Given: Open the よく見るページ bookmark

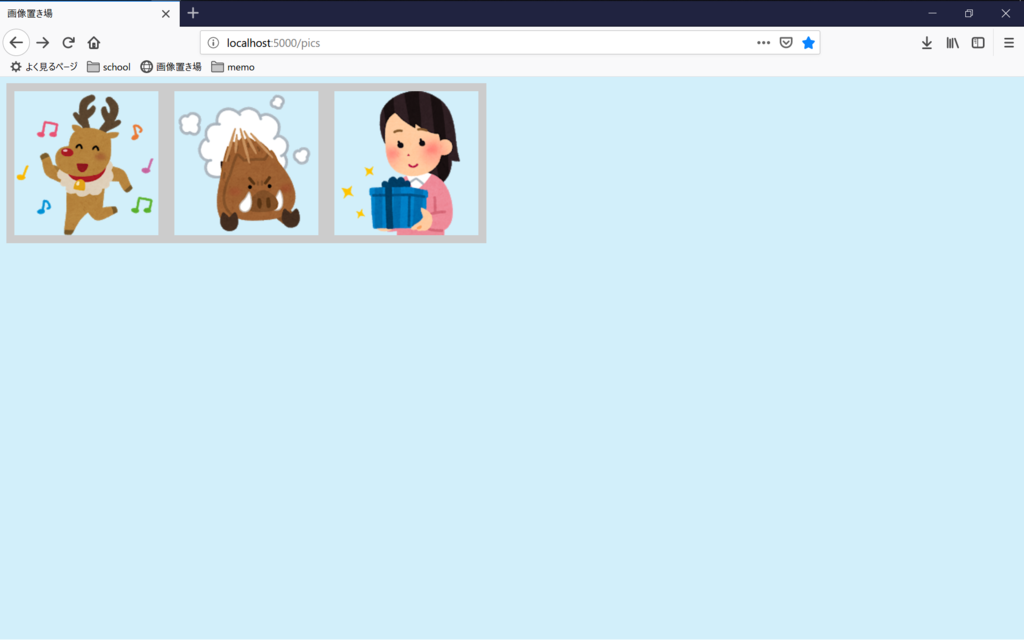Looking at the screenshot, I should coord(44,67).
